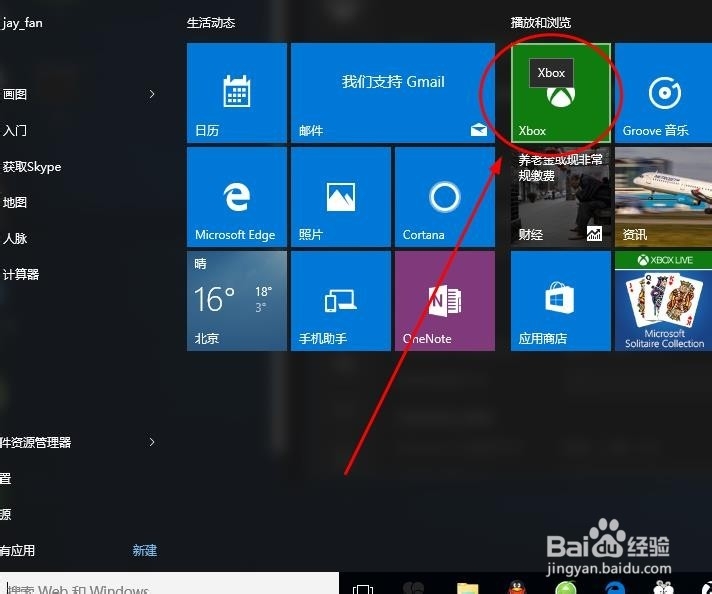Image resolution: width=712 pixels, height=594 pixels.
Task: Launch the purple OneNote tile
Action: click(445, 301)
